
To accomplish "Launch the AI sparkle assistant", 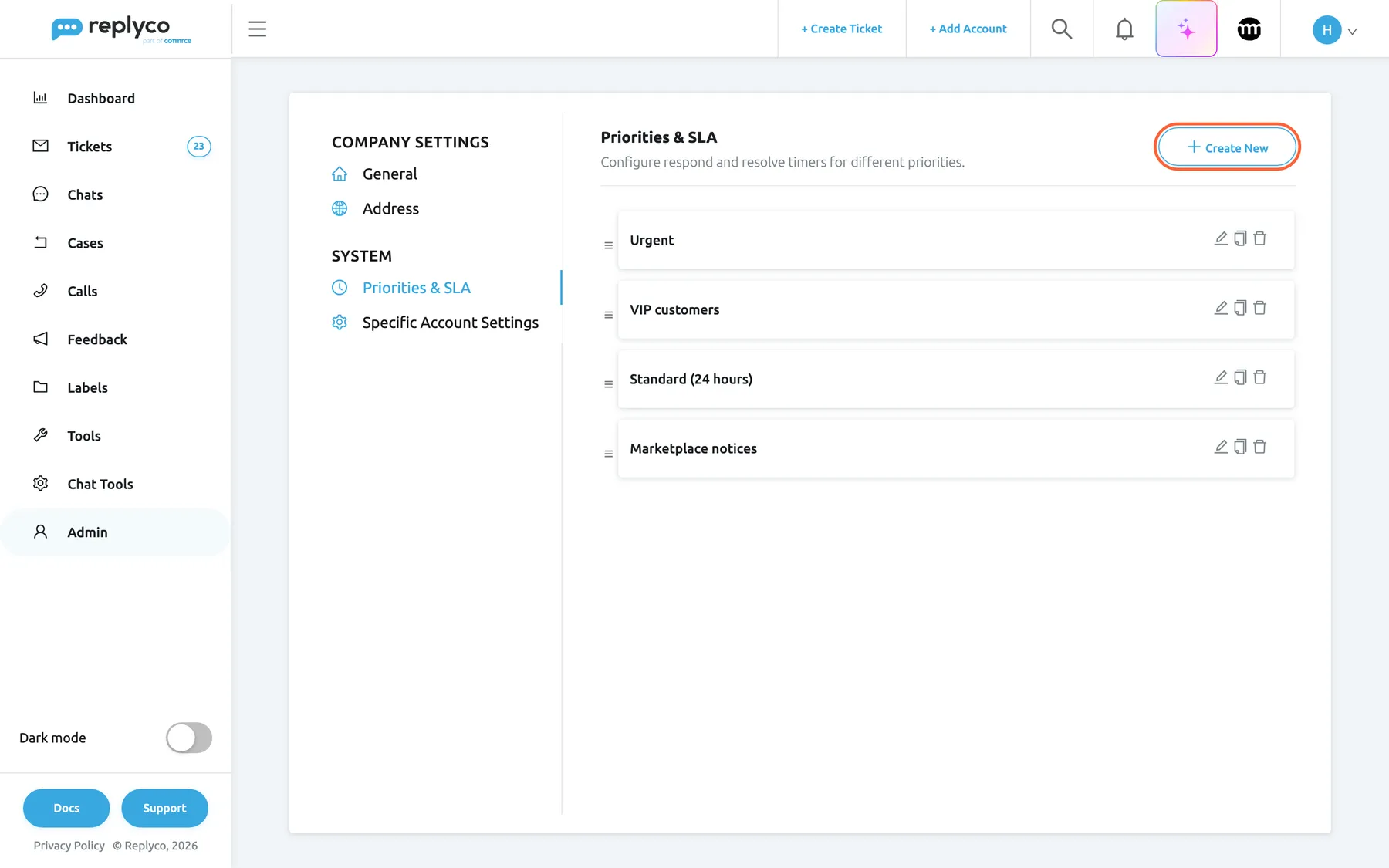I will pos(1186,29).
